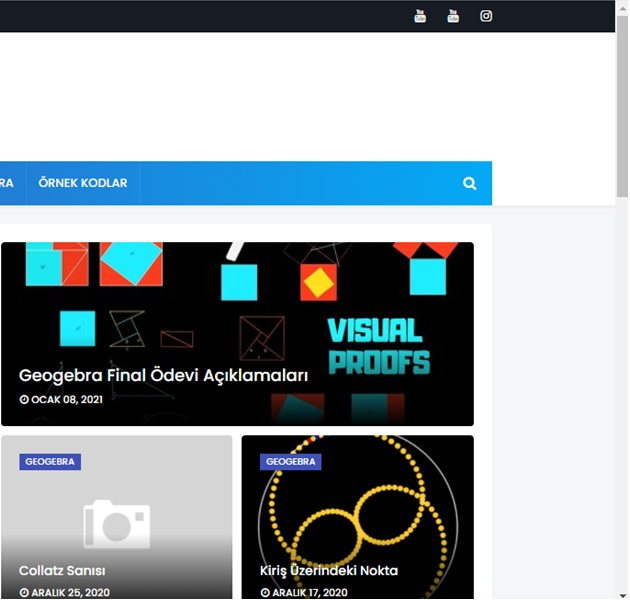630x600 pixels.
Task: Open Geogebra Final Ödevi Açıklamaları post
Action: click(x=163, y=376)
